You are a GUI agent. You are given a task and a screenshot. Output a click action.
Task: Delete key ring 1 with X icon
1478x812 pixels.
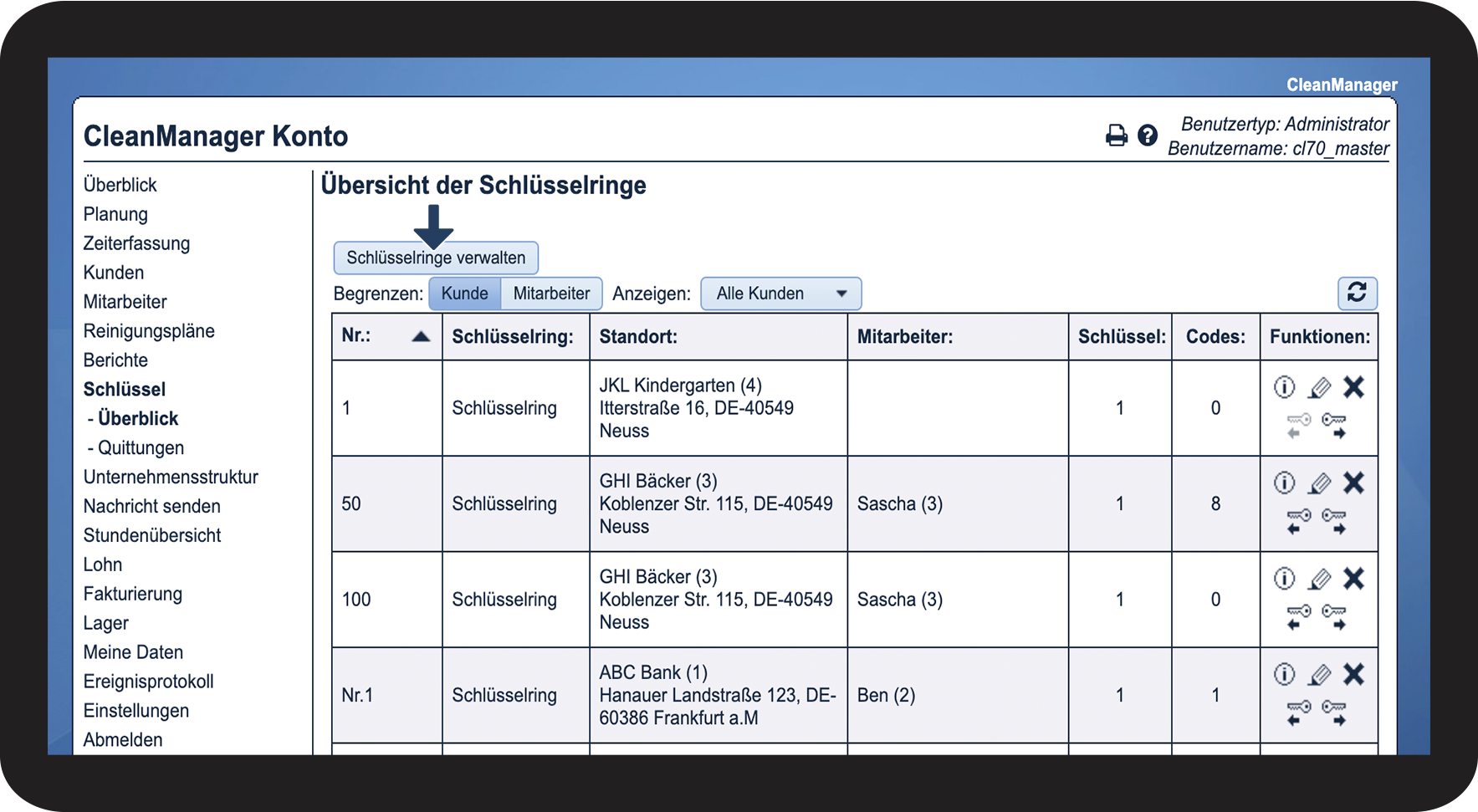click(x=1353, y=387)
